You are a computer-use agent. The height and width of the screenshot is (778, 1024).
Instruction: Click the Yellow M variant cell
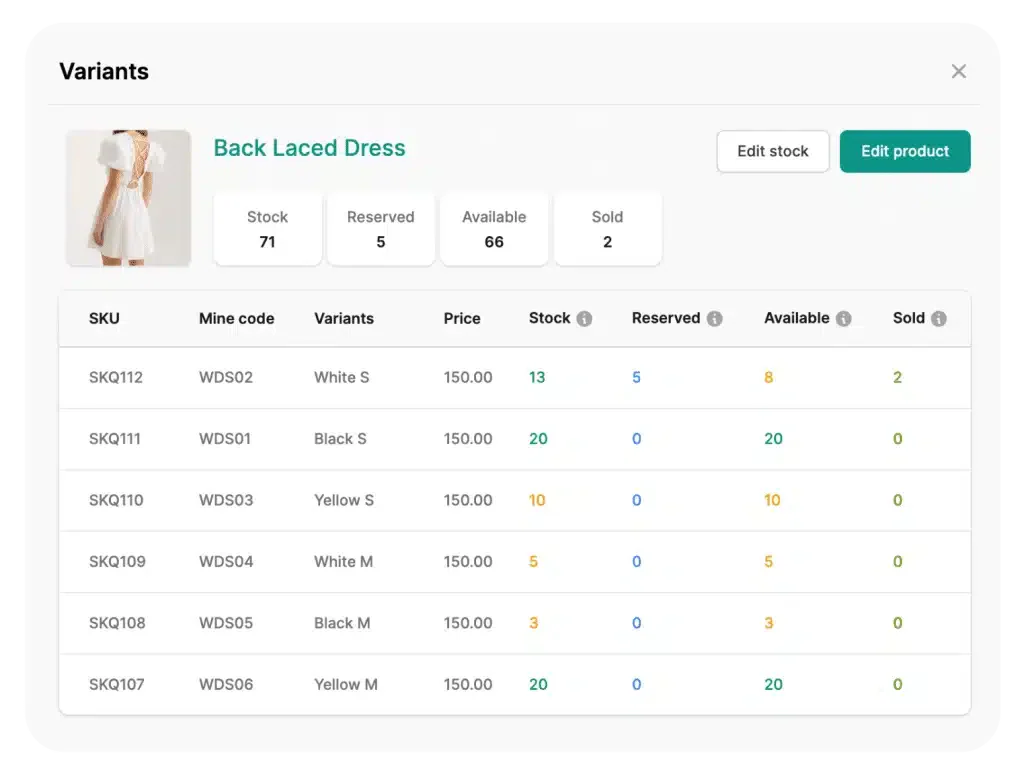point(346,685)
